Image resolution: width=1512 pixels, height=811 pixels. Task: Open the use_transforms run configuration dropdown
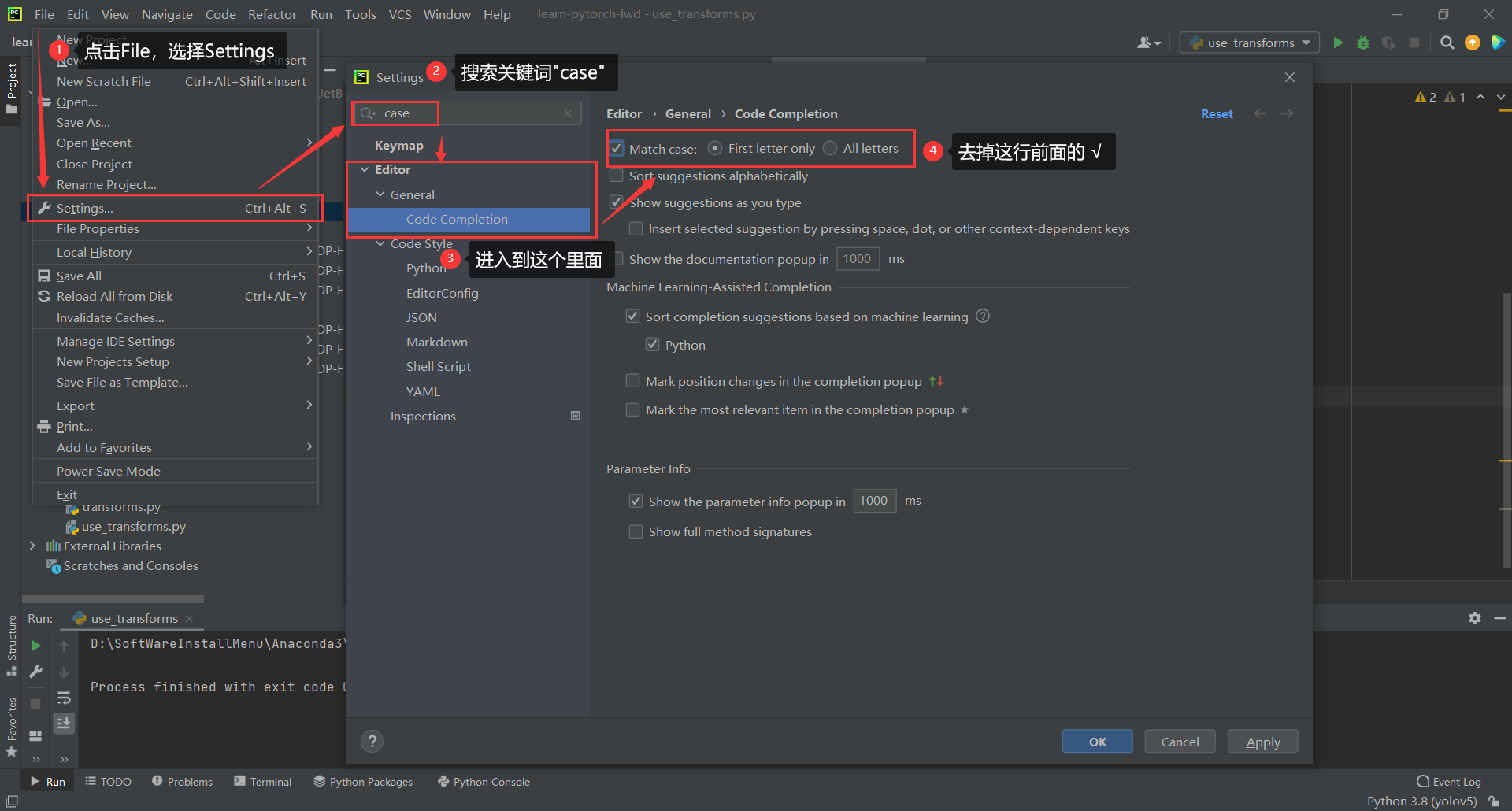pos(1250,43)
